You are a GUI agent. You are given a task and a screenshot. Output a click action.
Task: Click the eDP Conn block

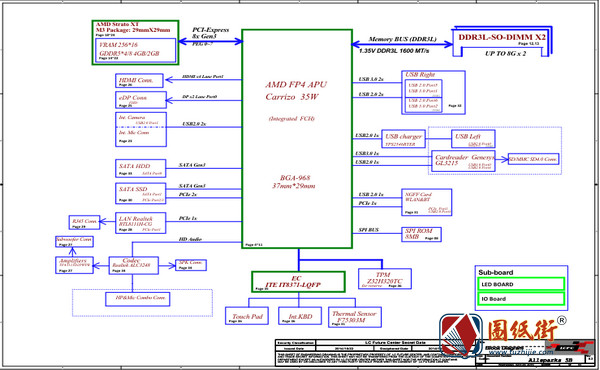[141, 100]
